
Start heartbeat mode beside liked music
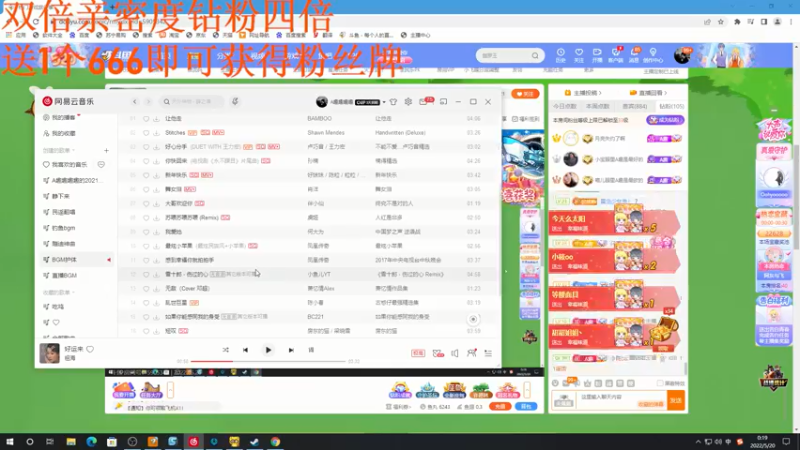coord(101,165)
